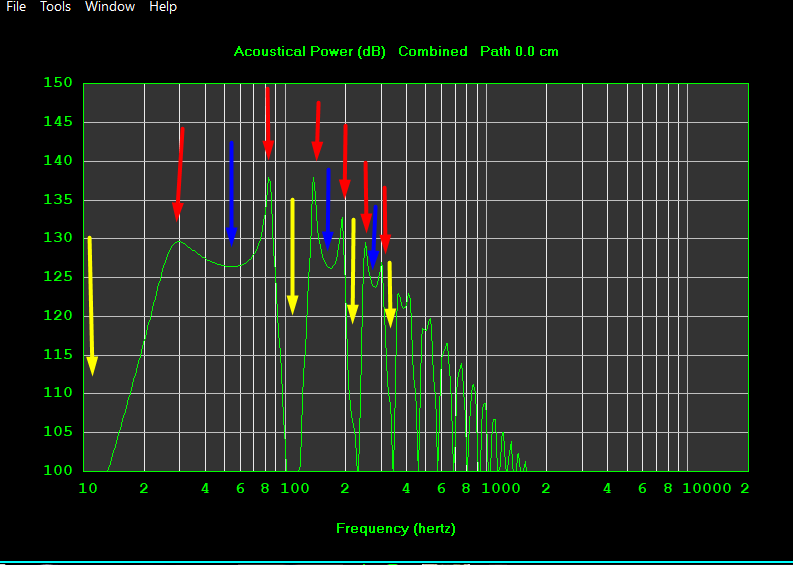Click the 'Path 0.0 cm' text
This screenshot has height=565, width=793.
tap(519, 52)
